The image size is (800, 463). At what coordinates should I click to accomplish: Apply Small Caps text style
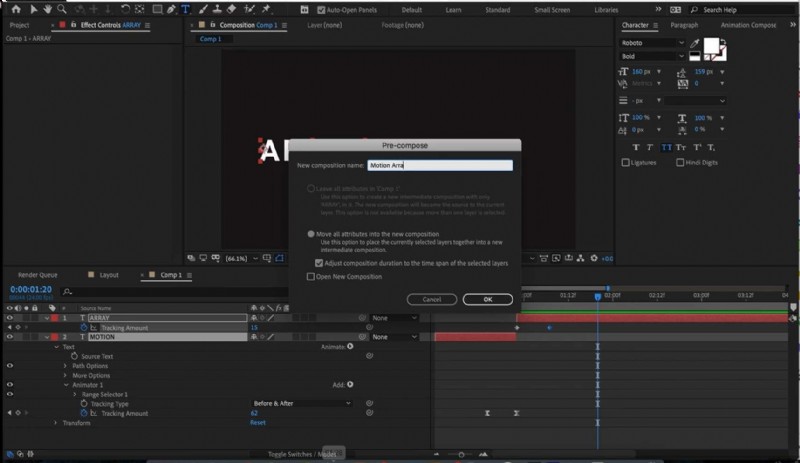click(681, 148)
